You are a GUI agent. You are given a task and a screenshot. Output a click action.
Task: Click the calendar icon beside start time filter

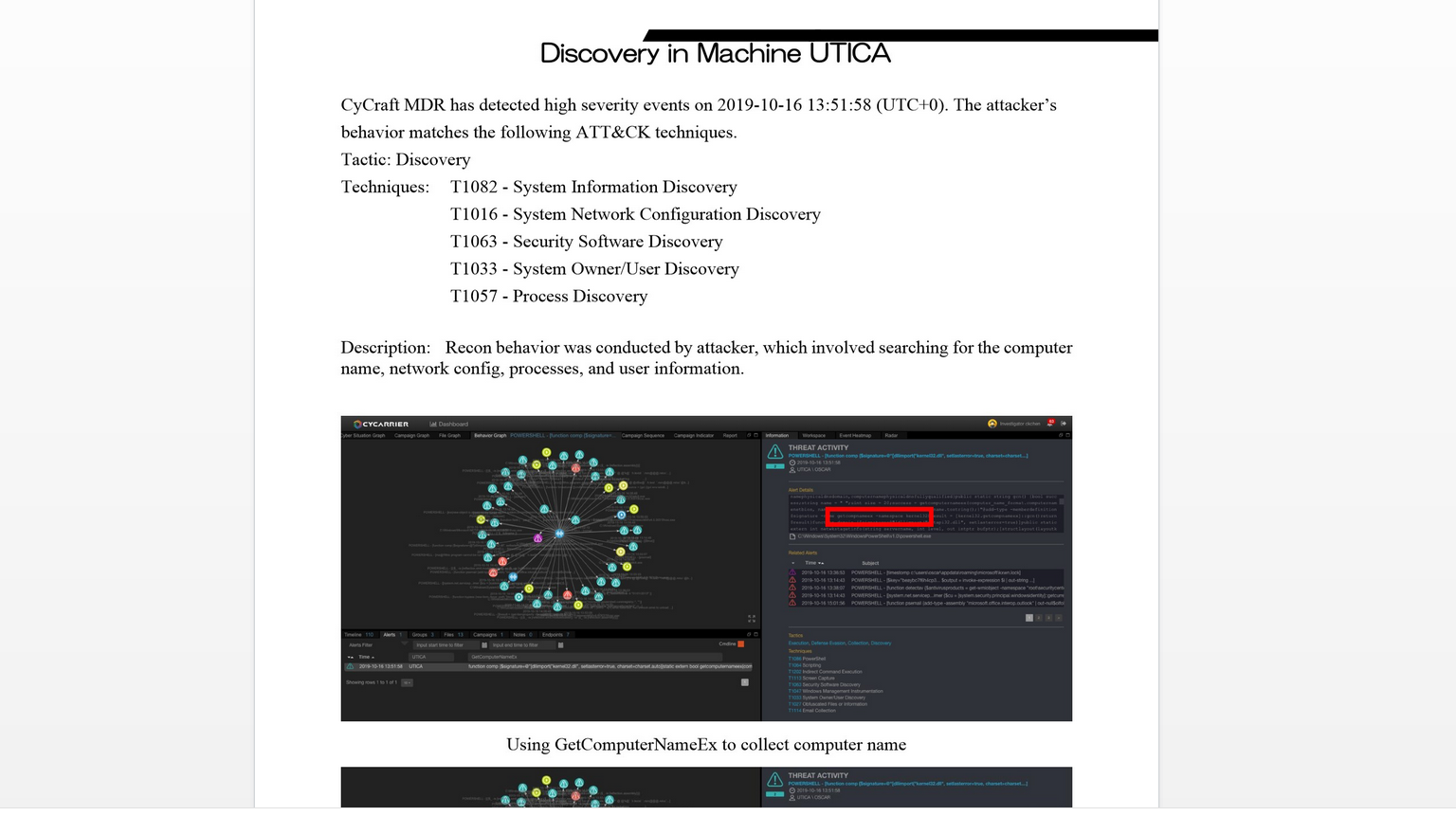coord(483,645)
